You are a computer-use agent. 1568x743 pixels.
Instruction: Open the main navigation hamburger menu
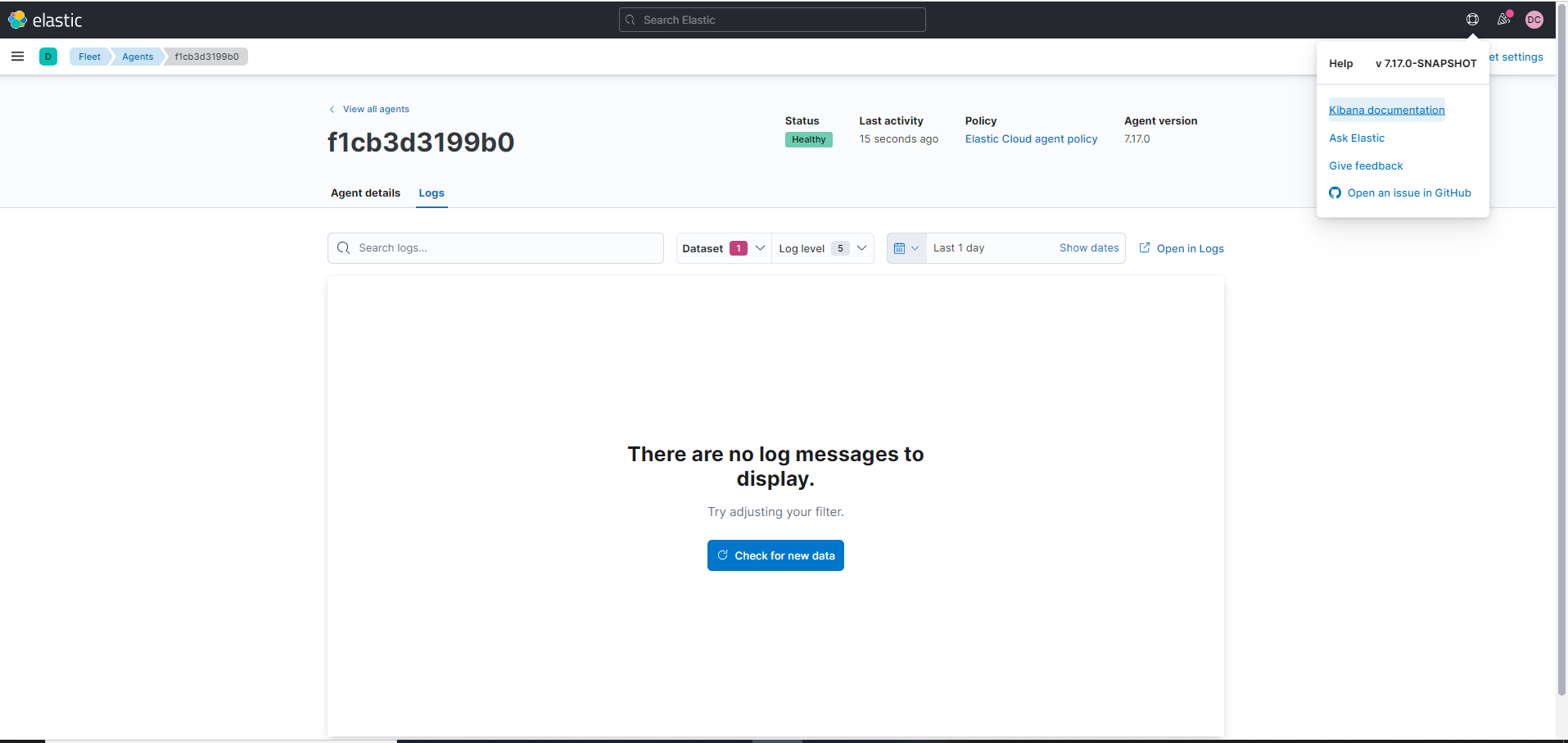click(17, 57)
